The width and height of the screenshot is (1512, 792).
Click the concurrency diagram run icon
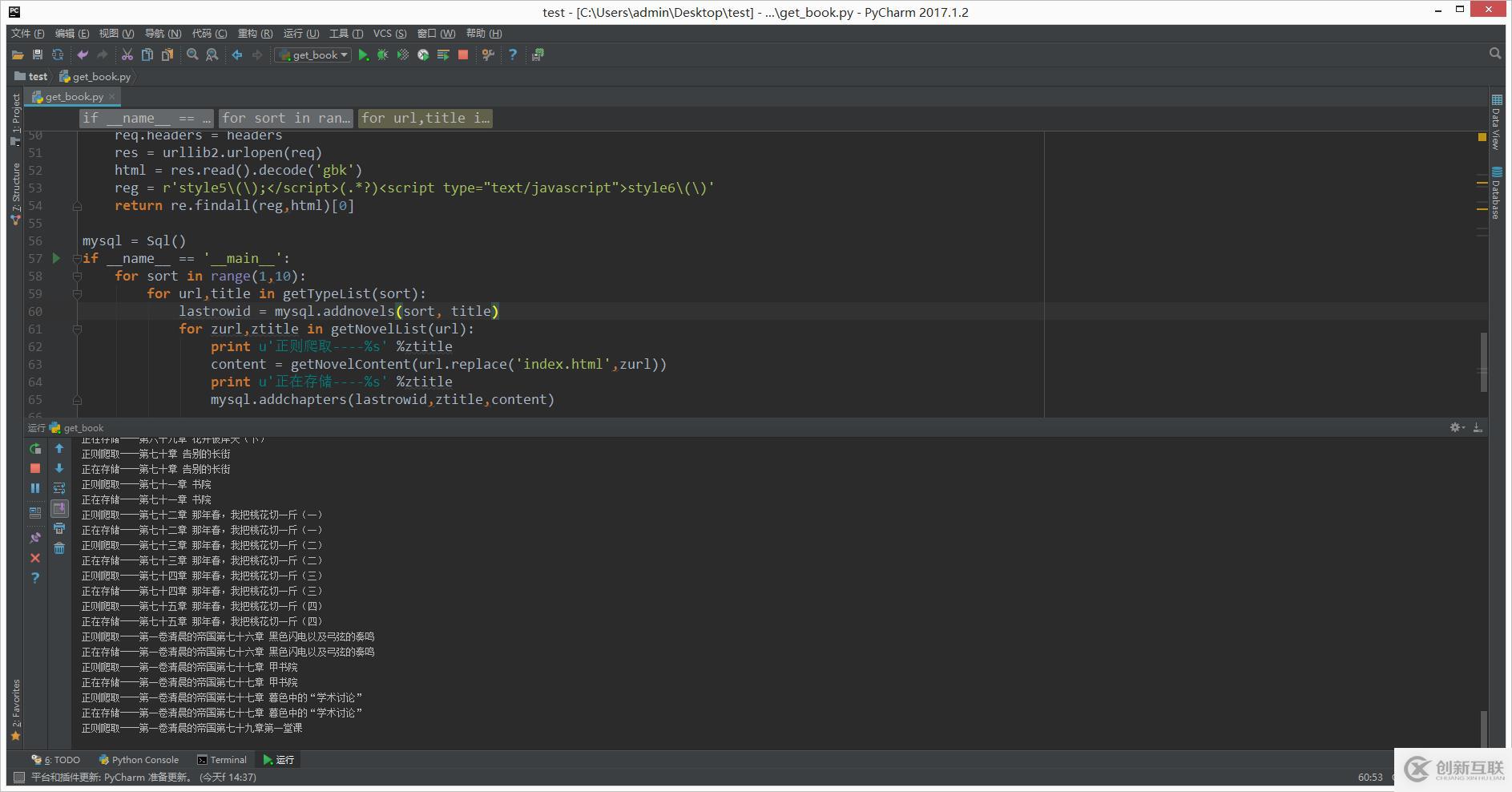[x=443, y=55]
